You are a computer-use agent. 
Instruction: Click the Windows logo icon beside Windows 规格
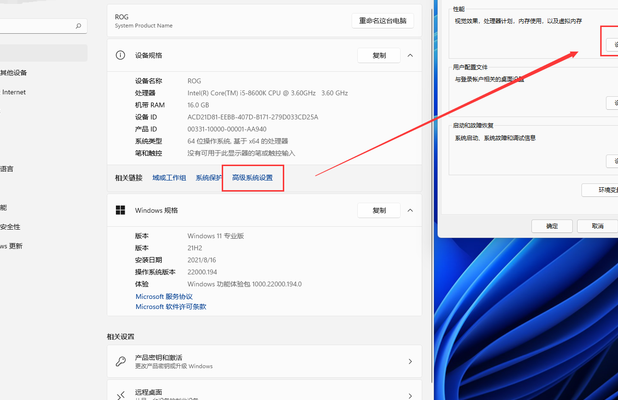pyautogui.click(x=120, y=210)
